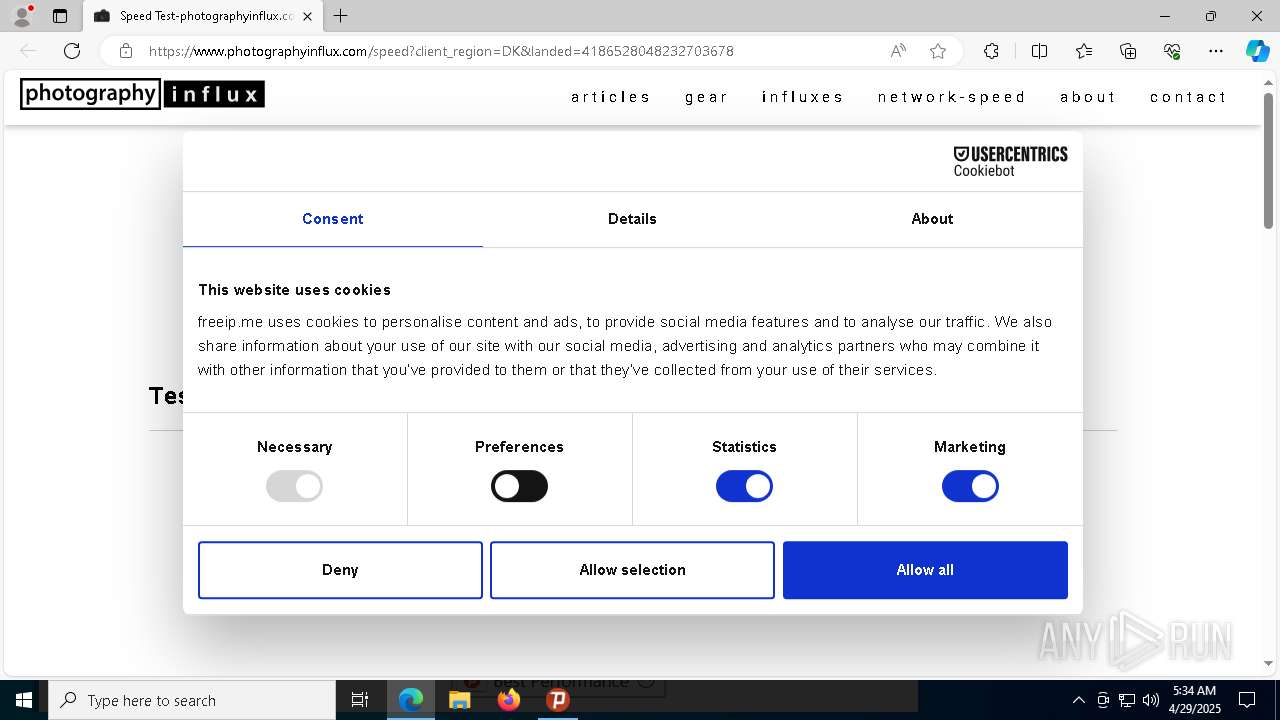Open the volume speaker tray icon

click(x=1151, y=700)
